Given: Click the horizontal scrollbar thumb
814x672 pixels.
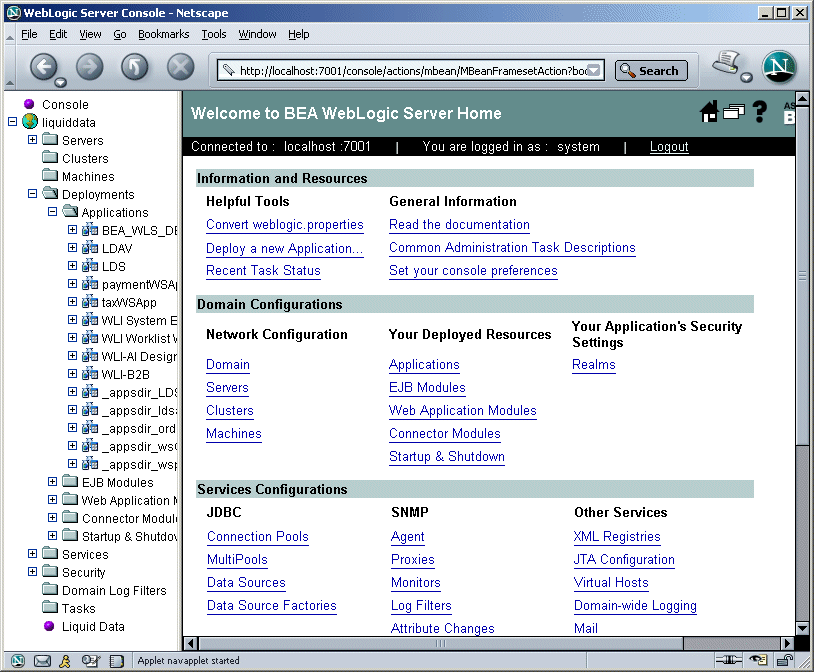Looking at the screenshot, I should pos(440,643).
